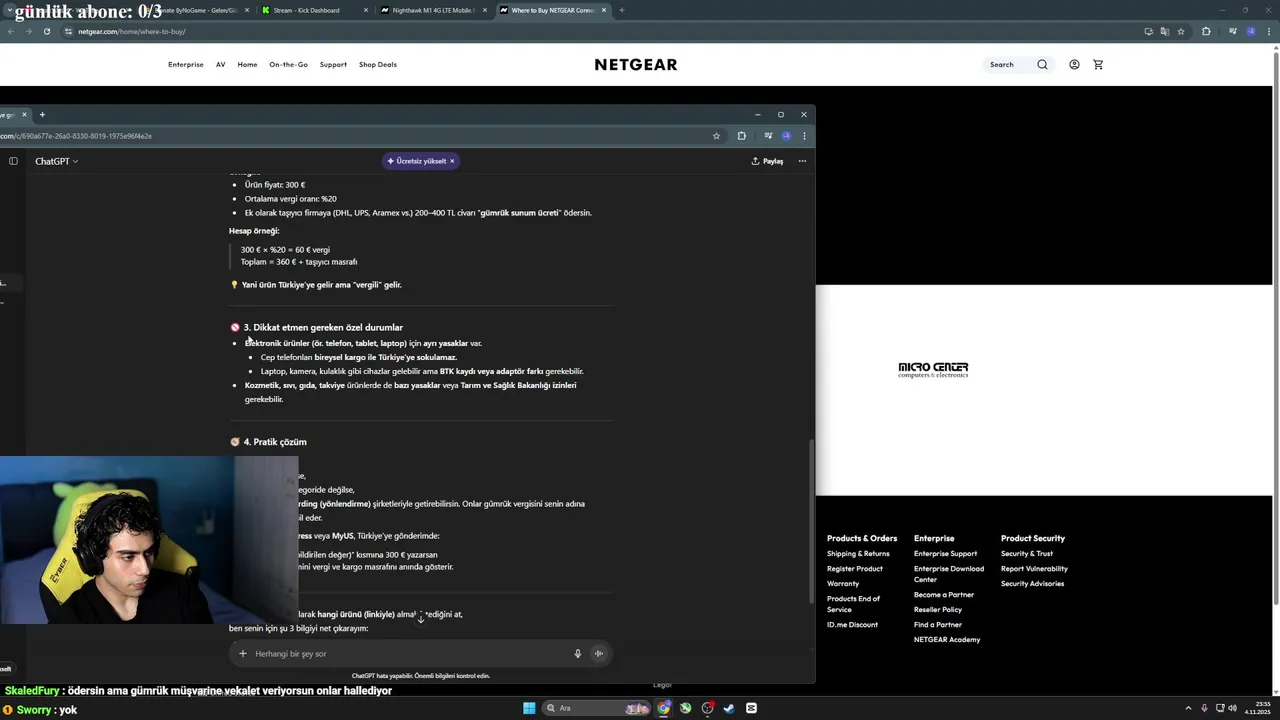The width and height of the screenshot is (1280, 720).
Task: Switch to Nighthawk M1 4G LTE Mobile tab
Action: (x=432, y=10)
